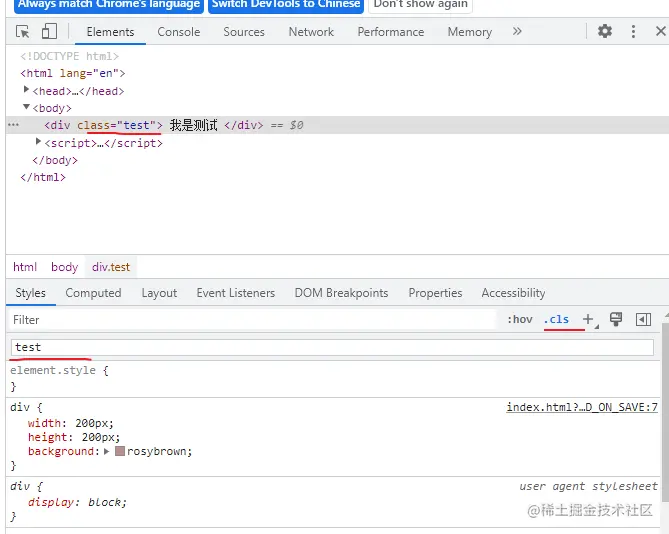669x534 pixels.
Task: Click the new style rule plus icon
Action: 588,319
